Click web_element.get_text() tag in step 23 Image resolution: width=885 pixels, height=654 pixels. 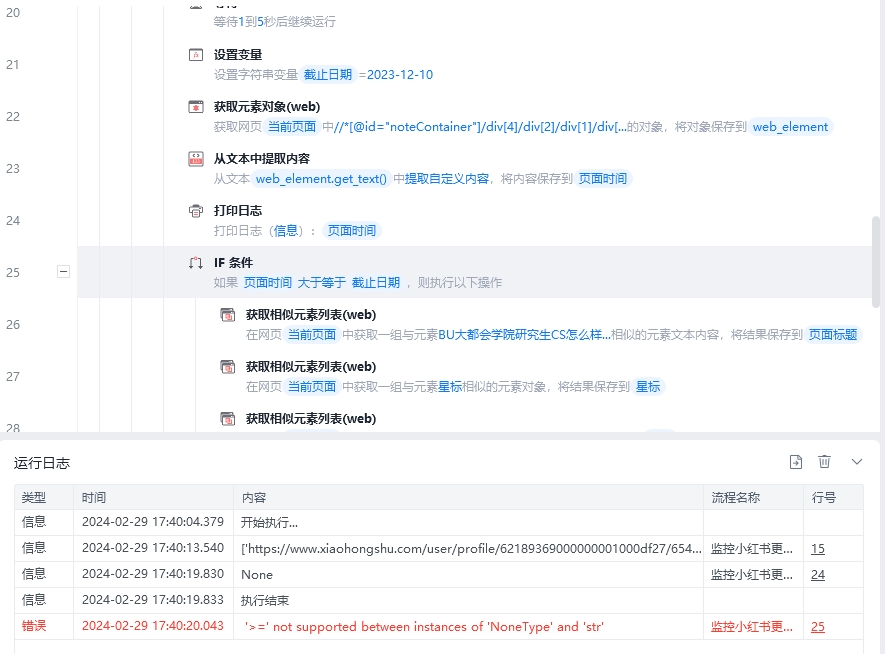[321, 179]
